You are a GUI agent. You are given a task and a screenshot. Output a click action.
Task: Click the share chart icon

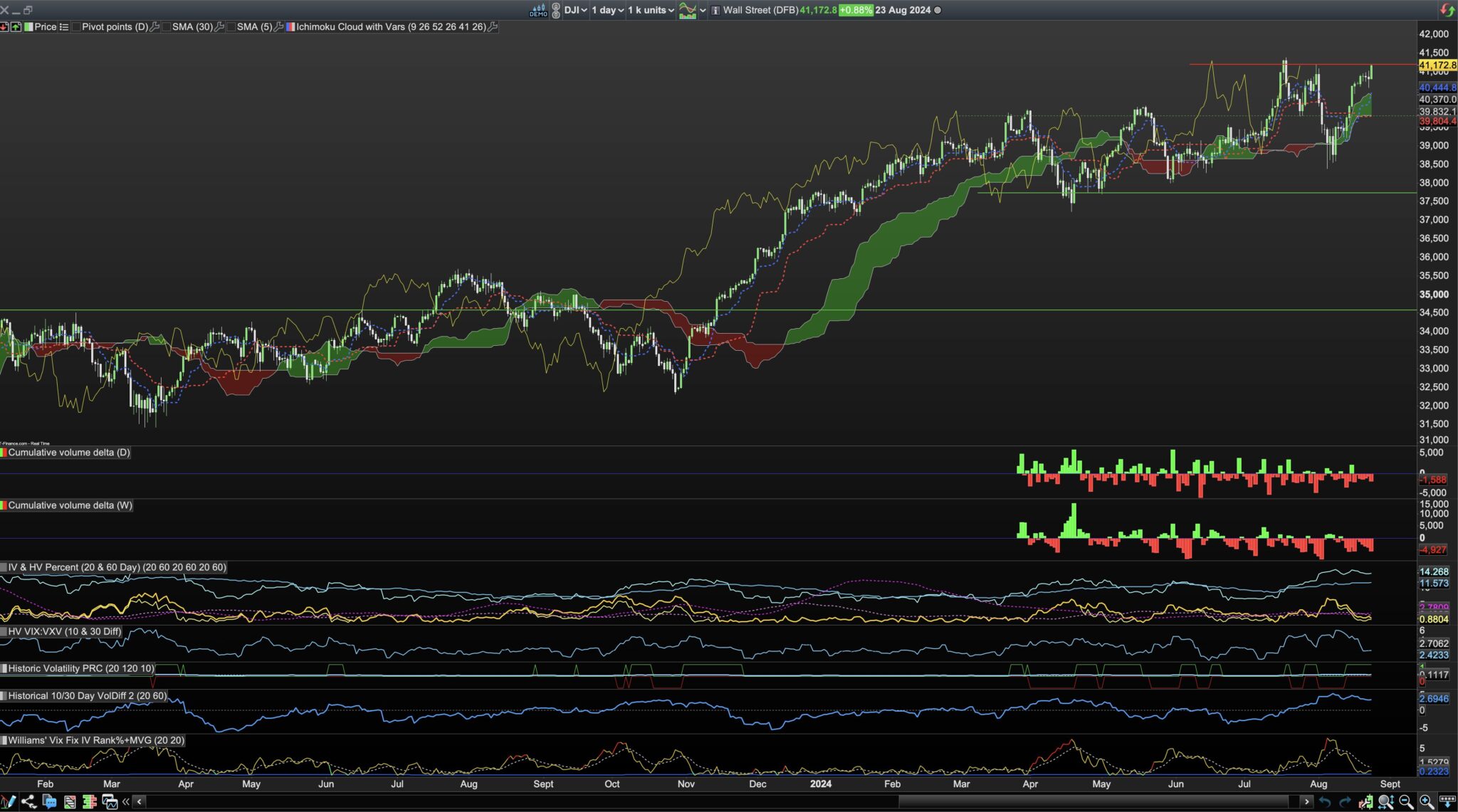[x=28, y=802]
